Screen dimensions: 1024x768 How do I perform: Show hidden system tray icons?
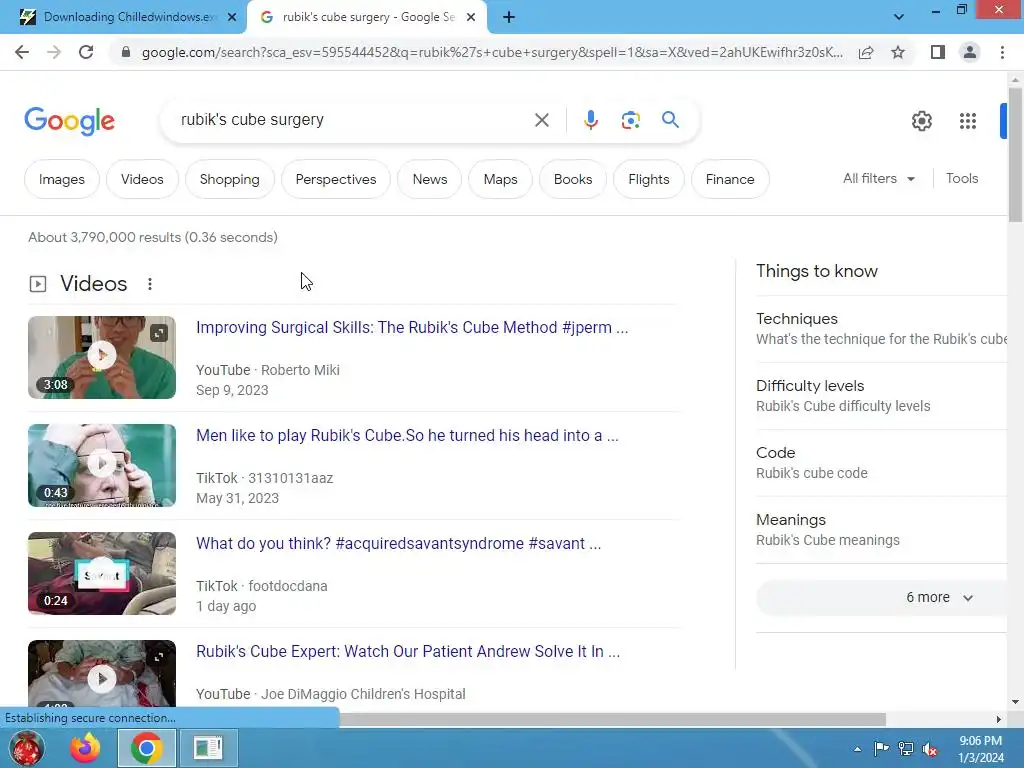click(857, 749)
